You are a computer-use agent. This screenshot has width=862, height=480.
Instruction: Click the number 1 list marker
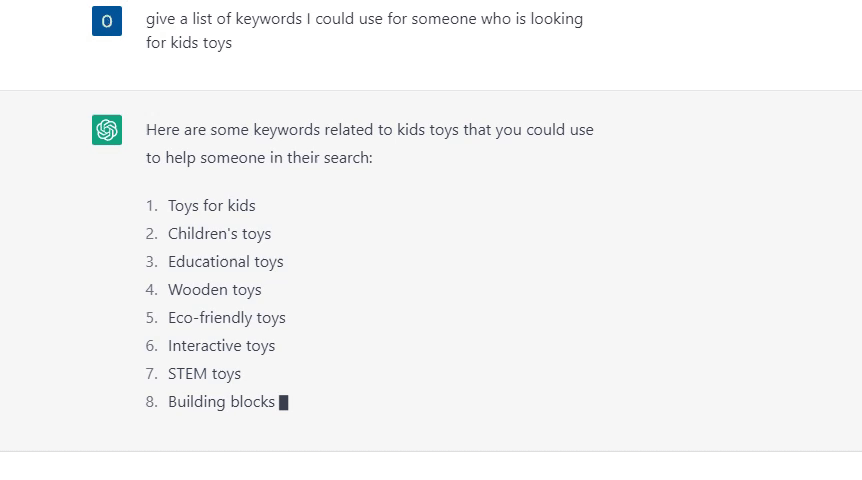pyautogui.click(x=151, y=206)
